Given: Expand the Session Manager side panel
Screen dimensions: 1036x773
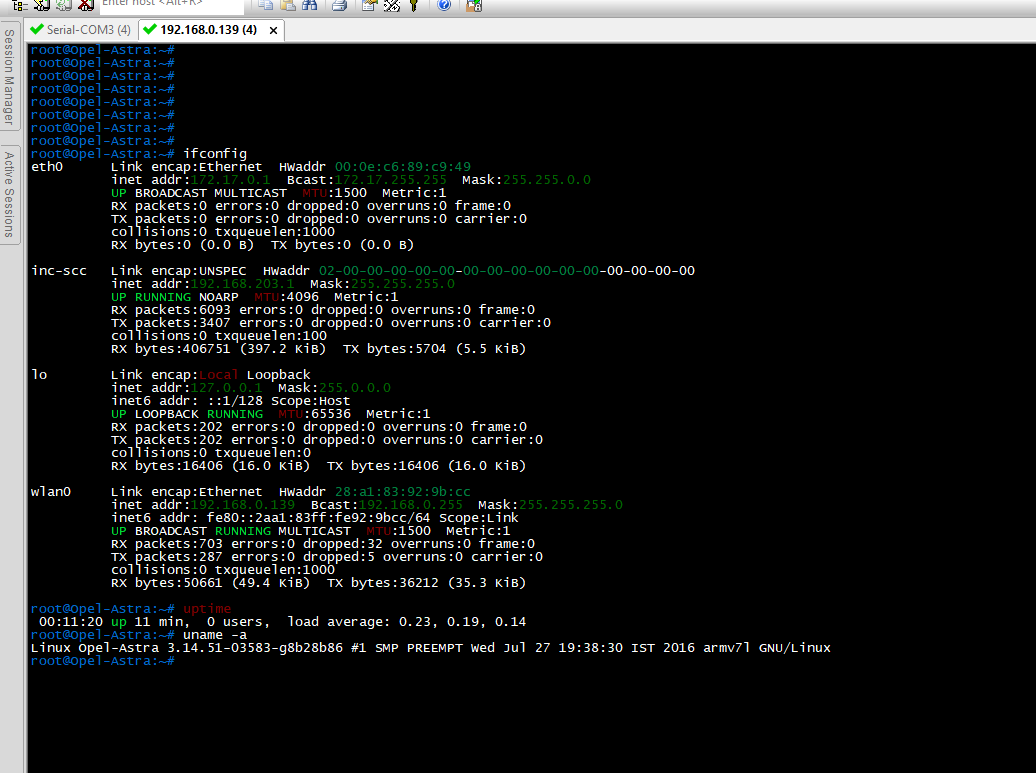Looking at the screenshot, I should (x=9, y=77).
